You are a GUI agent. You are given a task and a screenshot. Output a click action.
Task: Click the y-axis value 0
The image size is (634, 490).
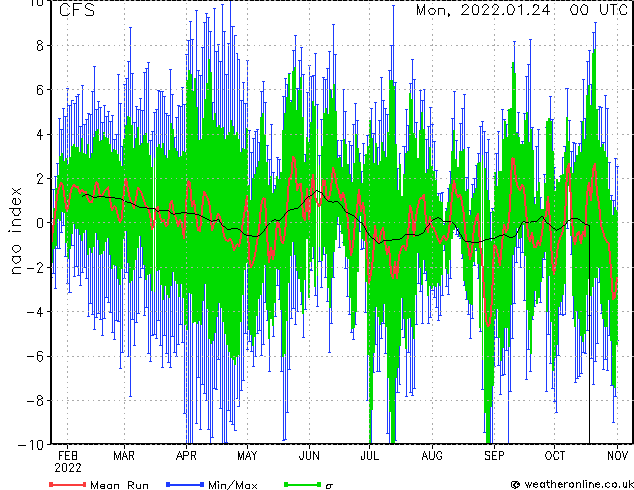(40, 223)
